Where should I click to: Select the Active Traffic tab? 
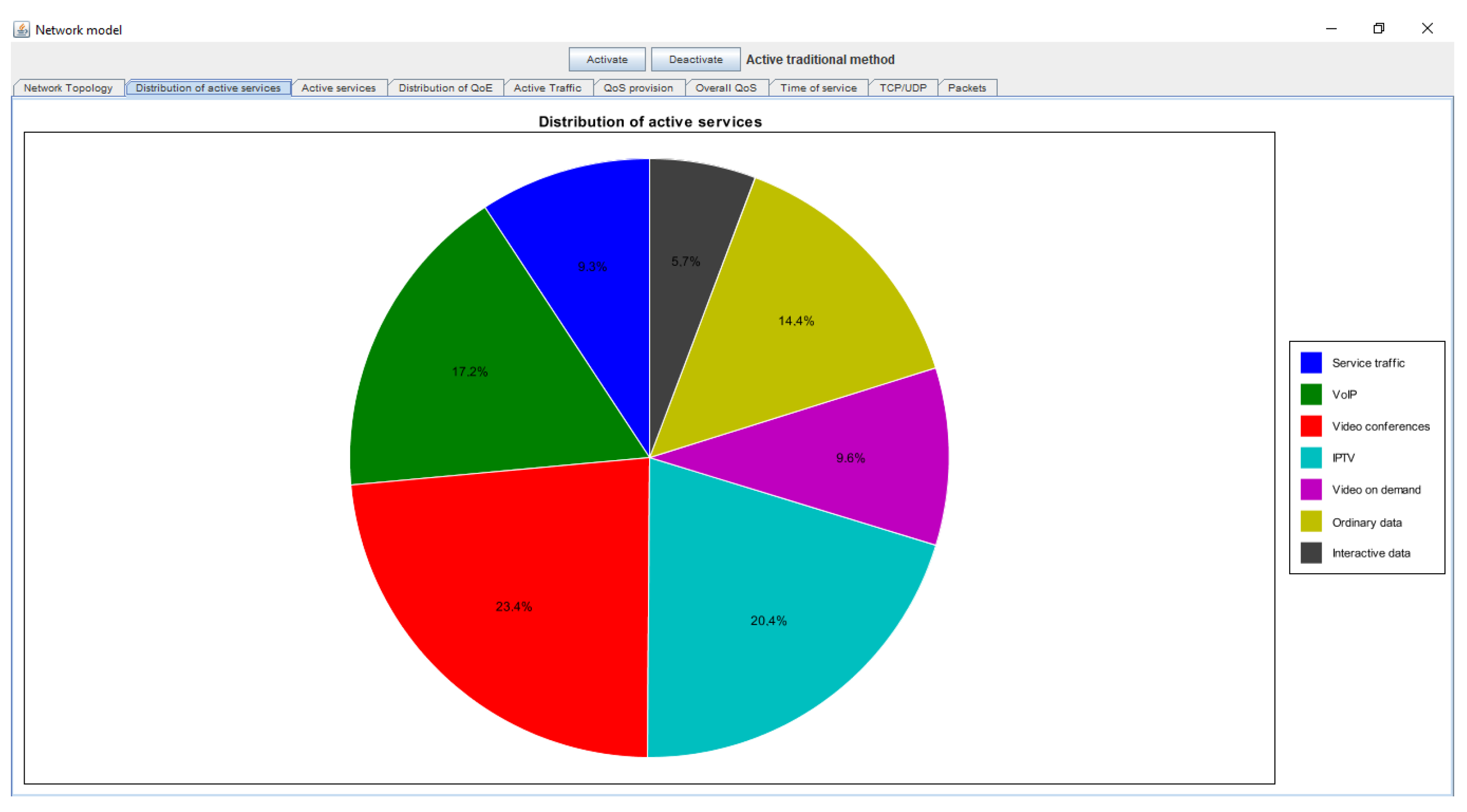click(x=547, y=87)
